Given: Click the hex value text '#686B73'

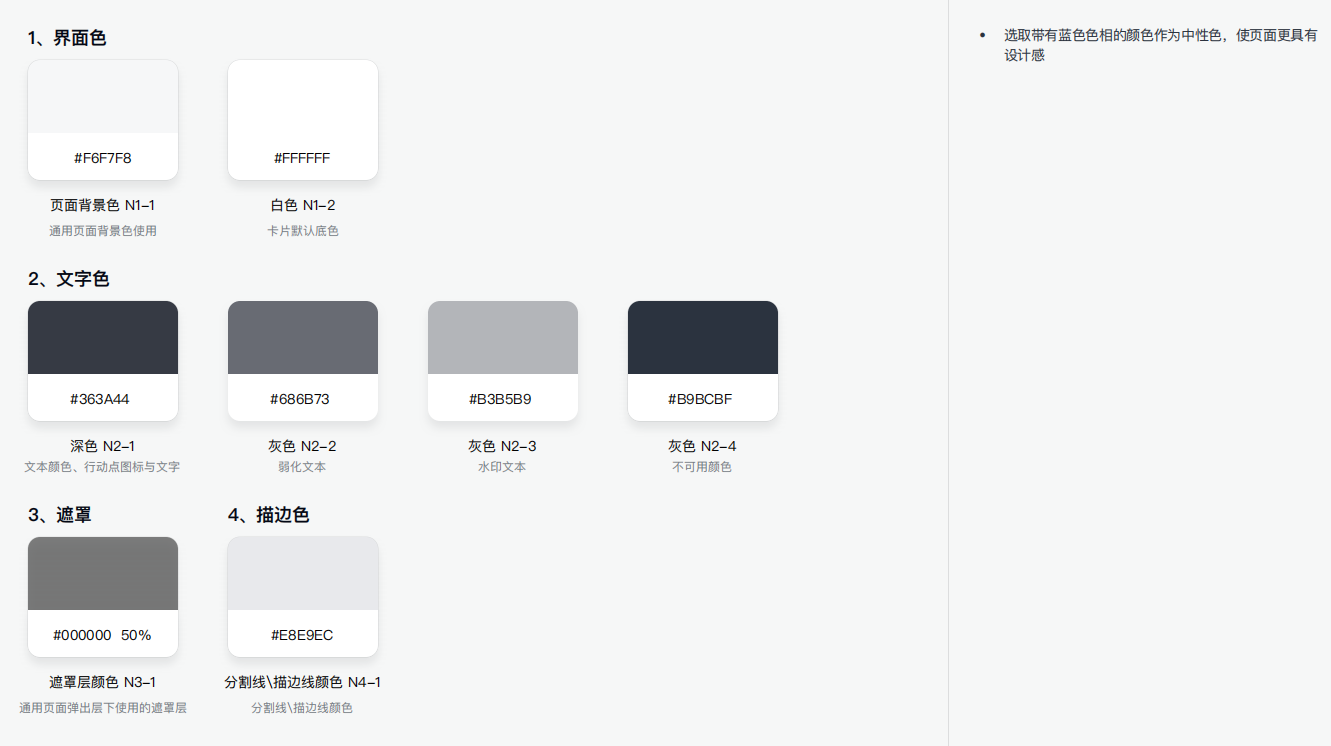Looking at the screenshot, I should pyautogui.click(x=300, y=399).
